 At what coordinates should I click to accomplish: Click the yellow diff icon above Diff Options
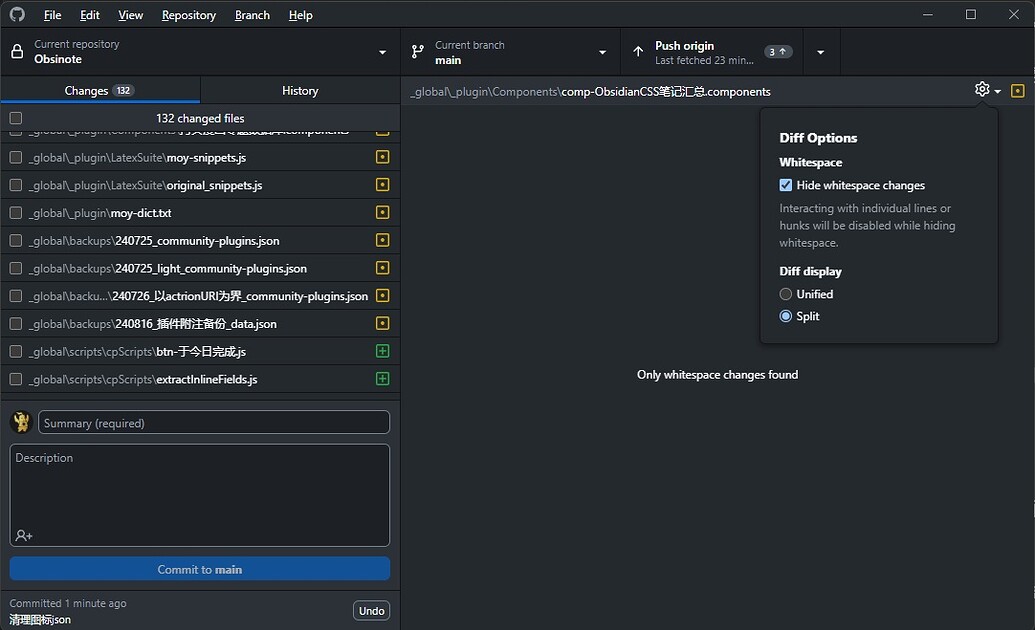[1018, 90]
